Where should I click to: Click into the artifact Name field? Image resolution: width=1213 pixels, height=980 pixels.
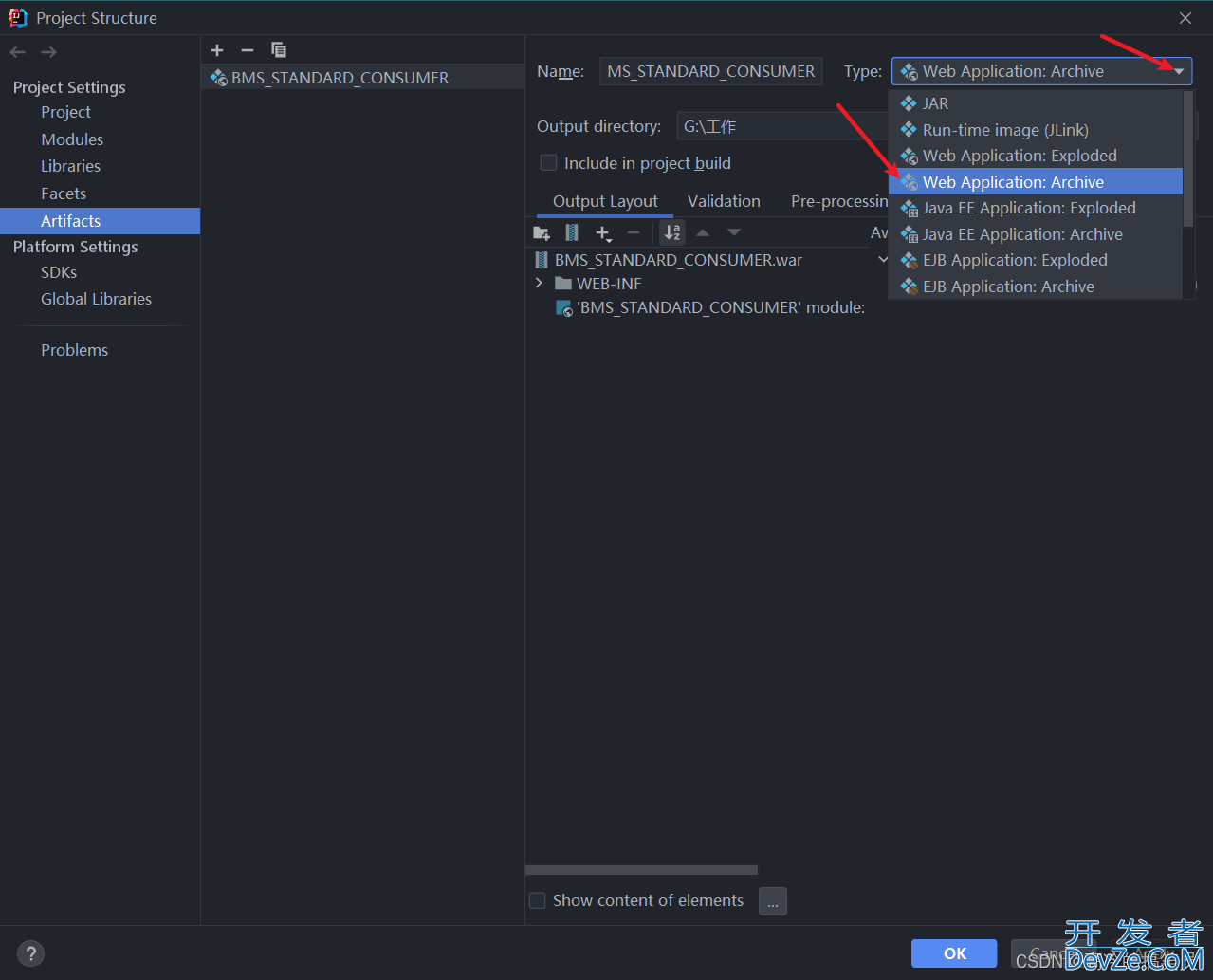click(x=710, y=71)
